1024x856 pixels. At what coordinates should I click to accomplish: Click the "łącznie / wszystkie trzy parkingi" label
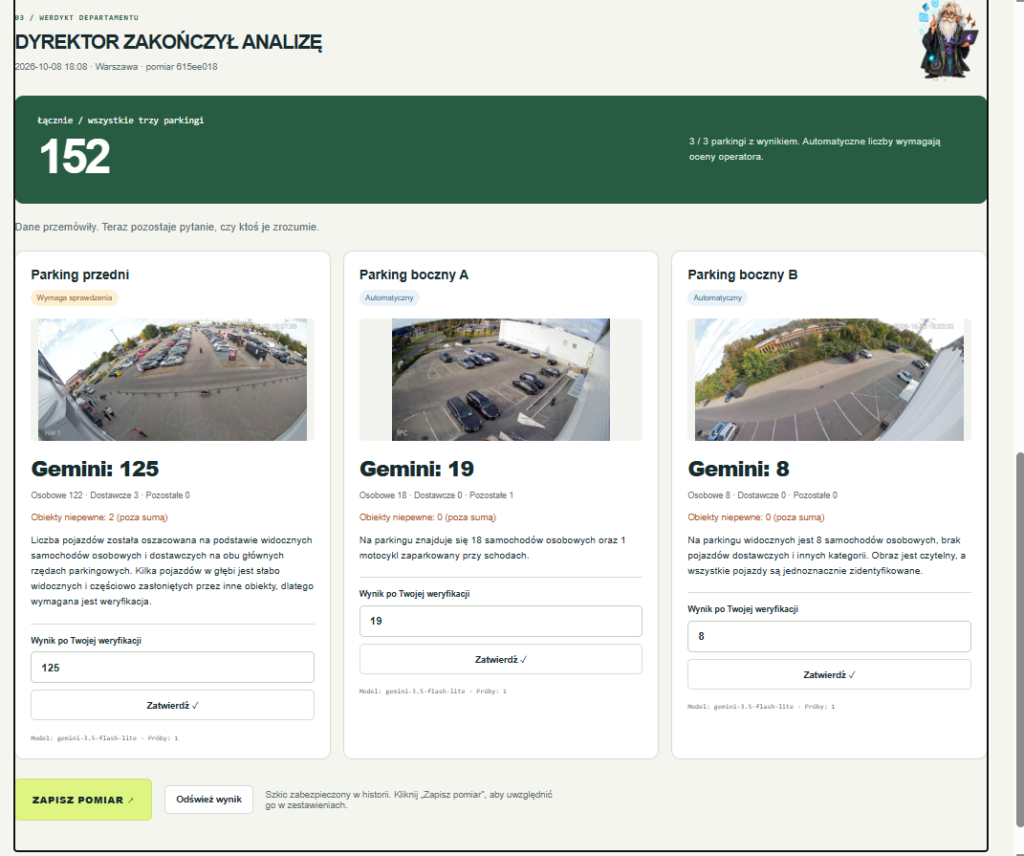pos(121,120)
